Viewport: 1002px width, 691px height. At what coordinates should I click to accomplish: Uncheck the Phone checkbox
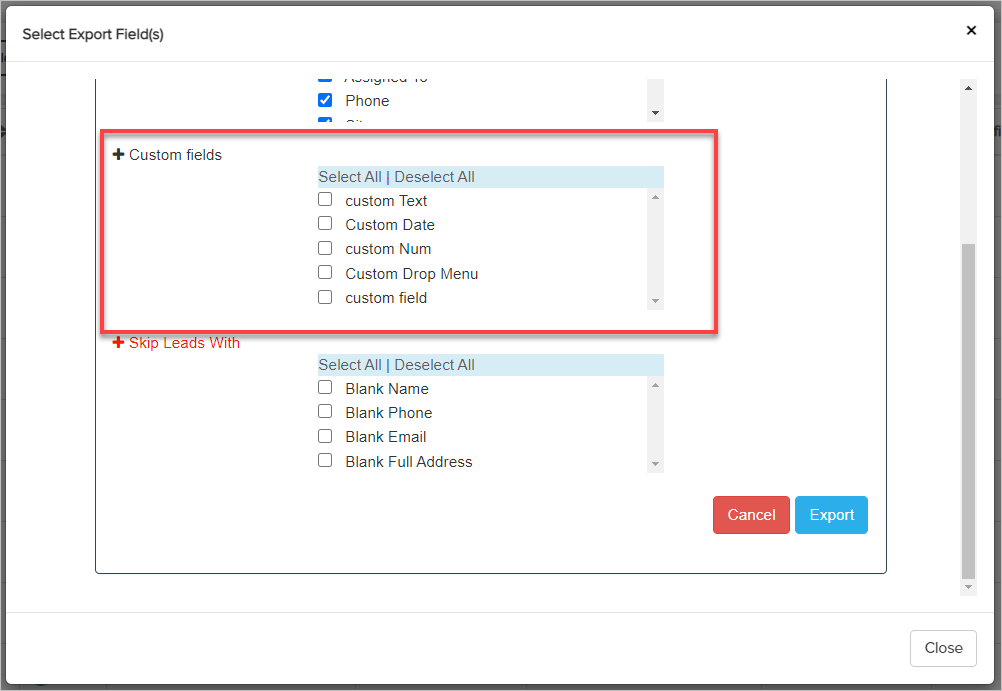point(325,100)
